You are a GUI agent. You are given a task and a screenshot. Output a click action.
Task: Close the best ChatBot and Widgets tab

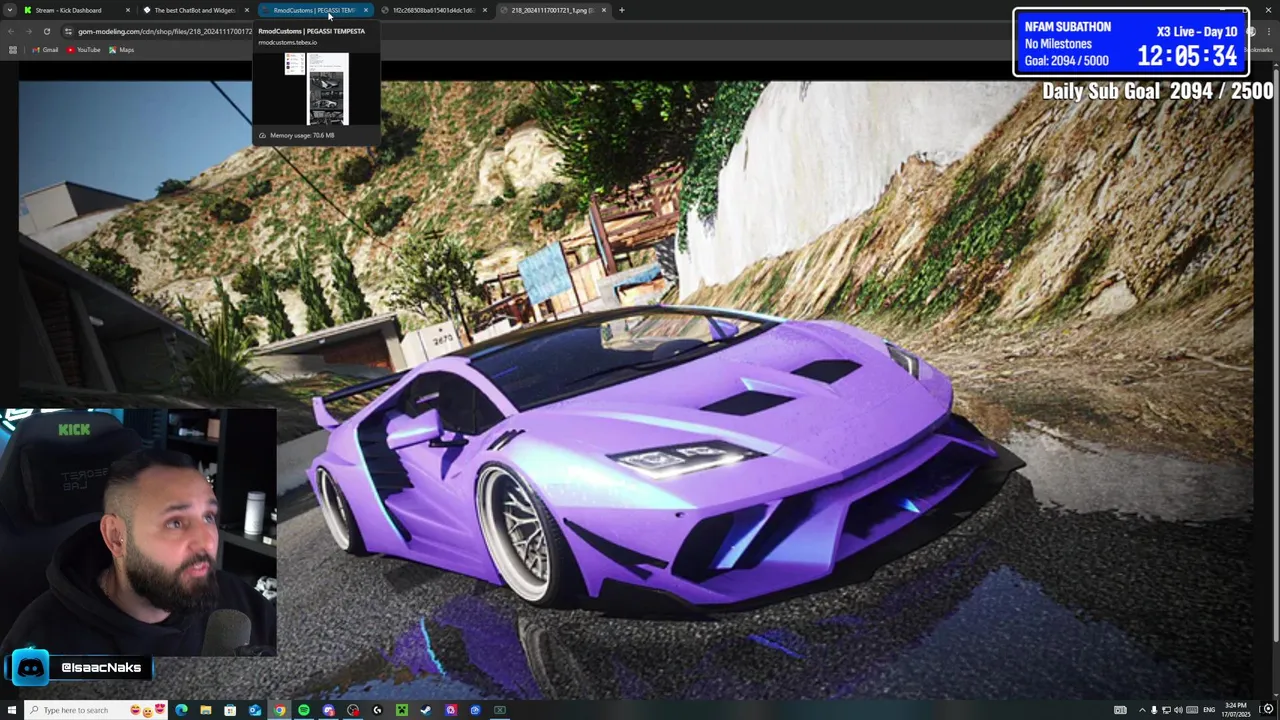point(246,10)
